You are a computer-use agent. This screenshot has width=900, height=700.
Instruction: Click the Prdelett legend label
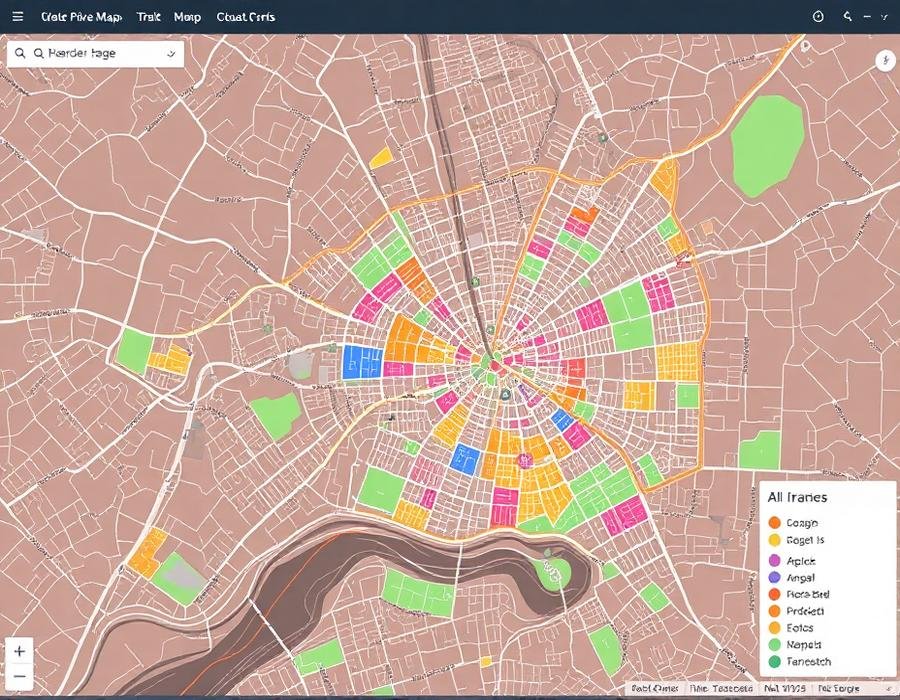pos(805,611)
